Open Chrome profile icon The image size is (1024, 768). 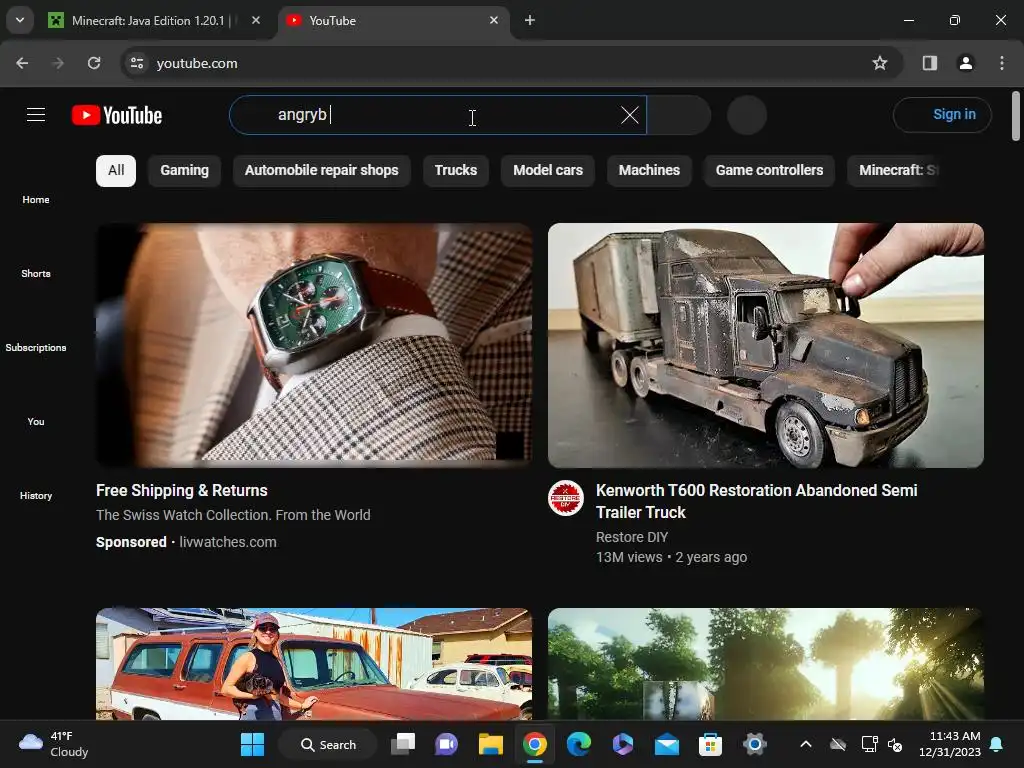pos(965,63)
